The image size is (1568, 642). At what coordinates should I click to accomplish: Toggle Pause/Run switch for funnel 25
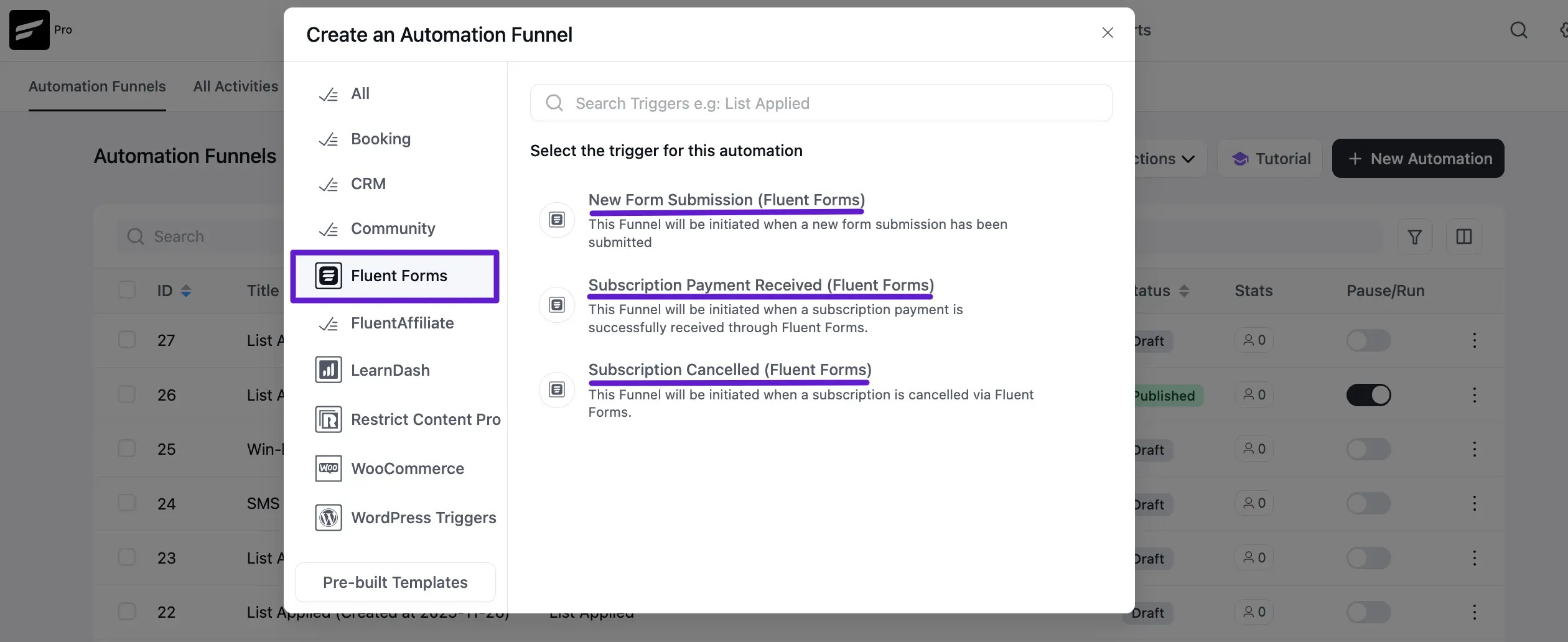pyautogui.click(x=1369, y=449)
